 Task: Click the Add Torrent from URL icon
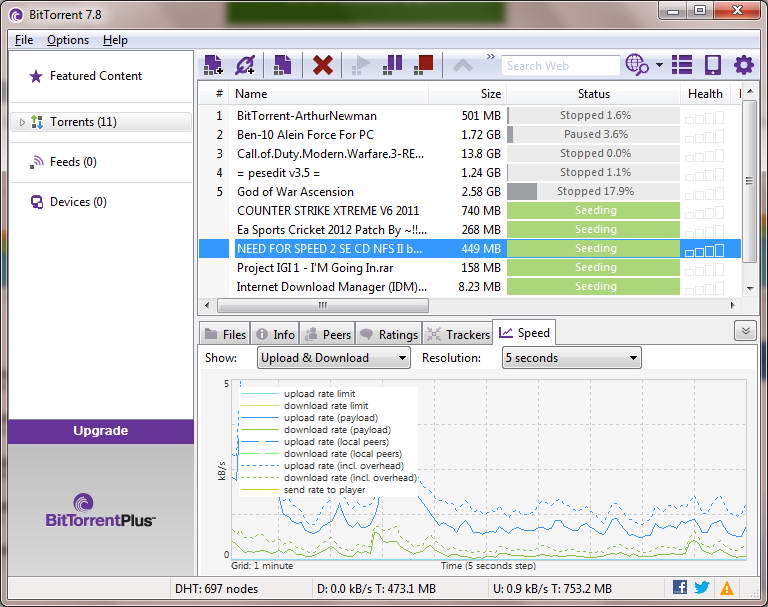[x=245, y=65]
